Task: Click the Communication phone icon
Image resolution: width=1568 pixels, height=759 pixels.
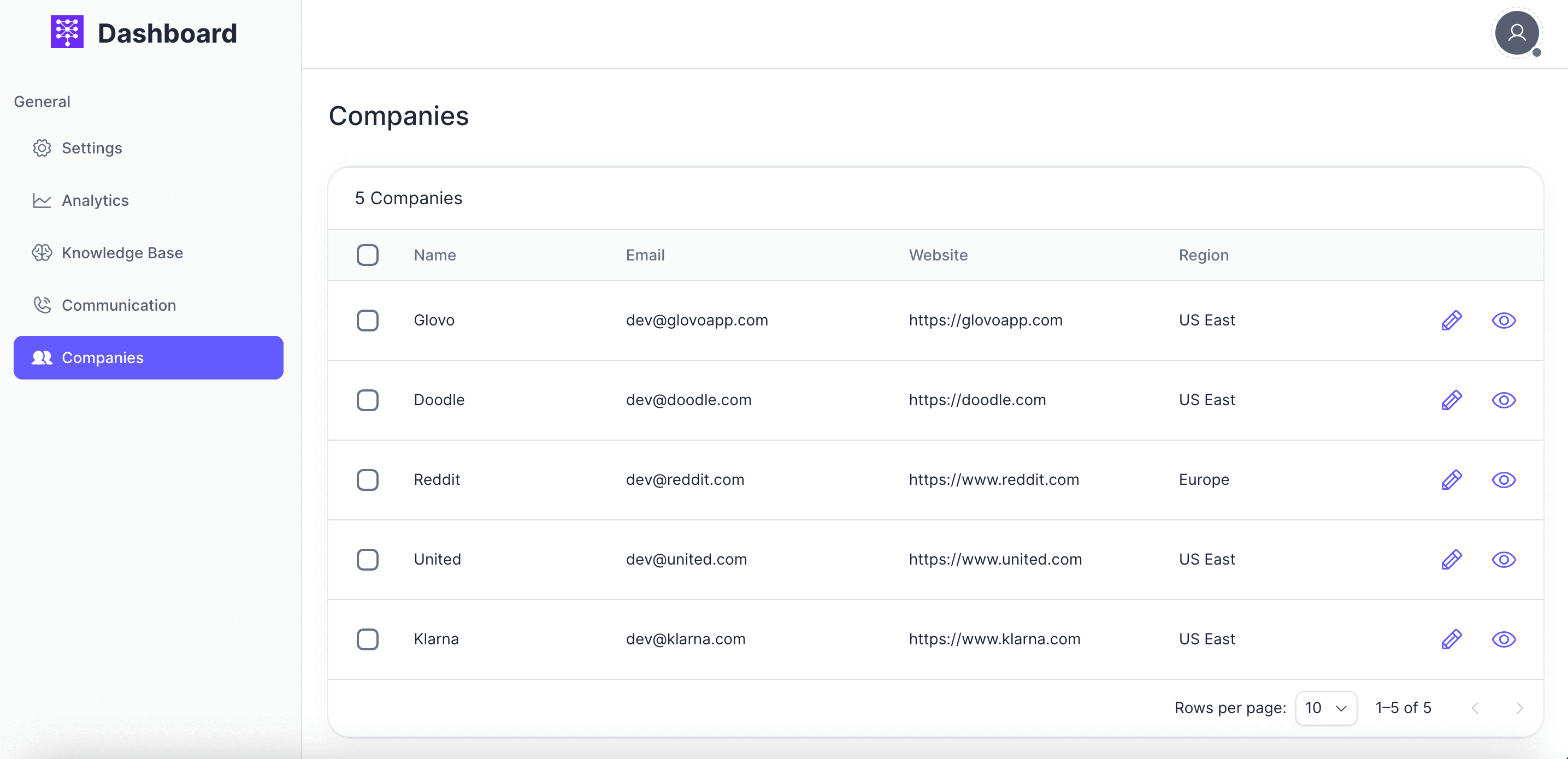Action: click(x=42, y=305)
